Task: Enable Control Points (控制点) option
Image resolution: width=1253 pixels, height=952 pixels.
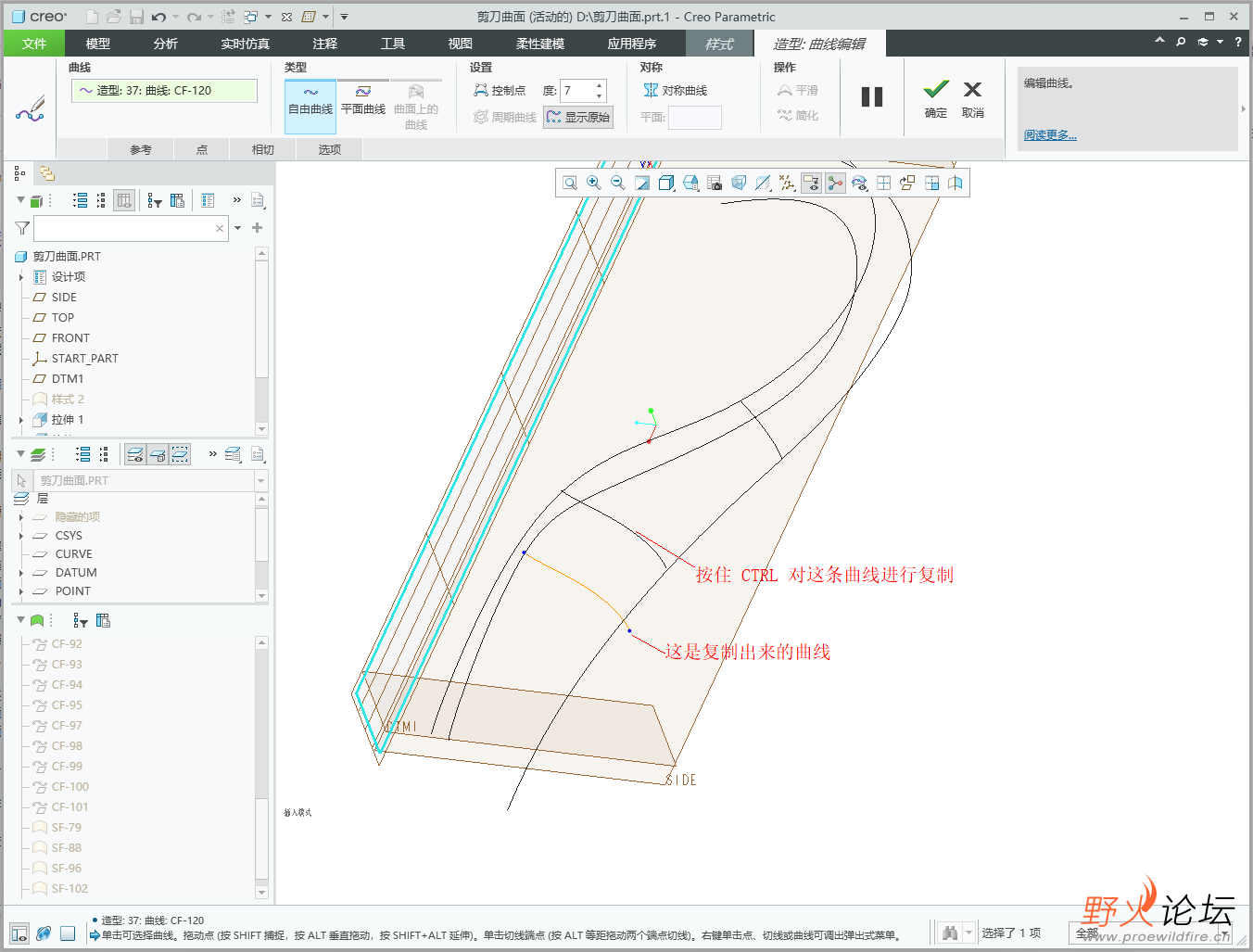Action: tap(500, 91)
